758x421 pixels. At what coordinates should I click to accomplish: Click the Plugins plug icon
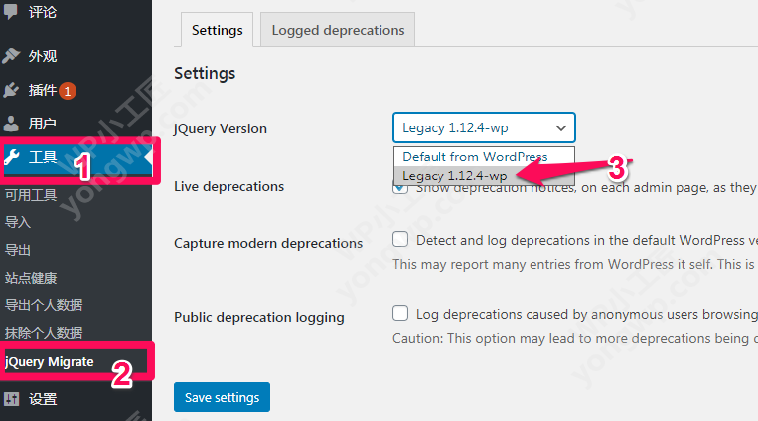[12, 90]
